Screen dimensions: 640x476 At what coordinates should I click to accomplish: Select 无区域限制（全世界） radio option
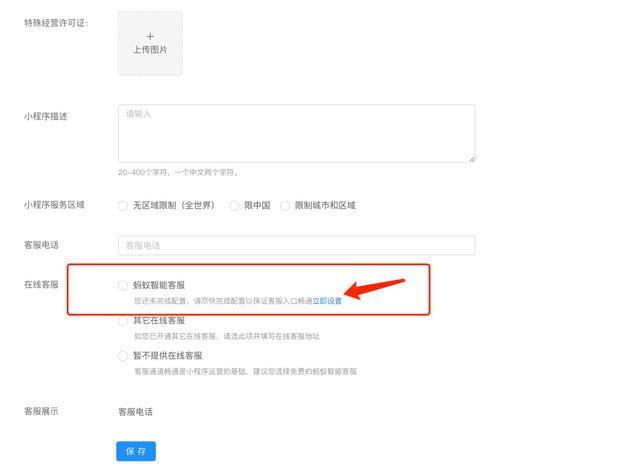123,206
